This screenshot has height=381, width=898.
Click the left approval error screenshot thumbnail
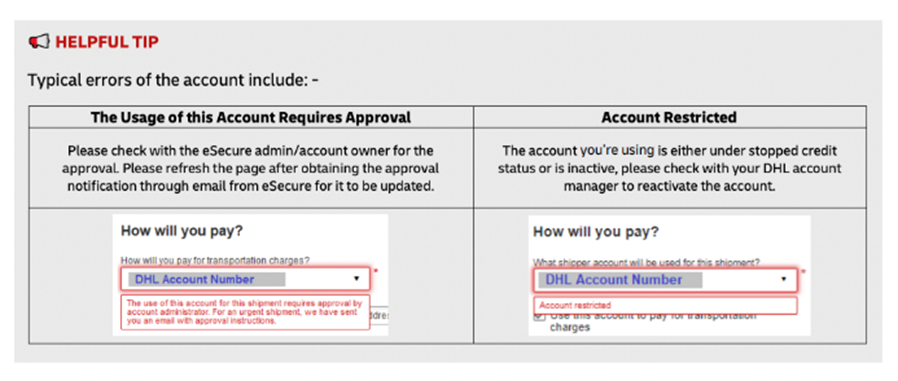[250, 275]
